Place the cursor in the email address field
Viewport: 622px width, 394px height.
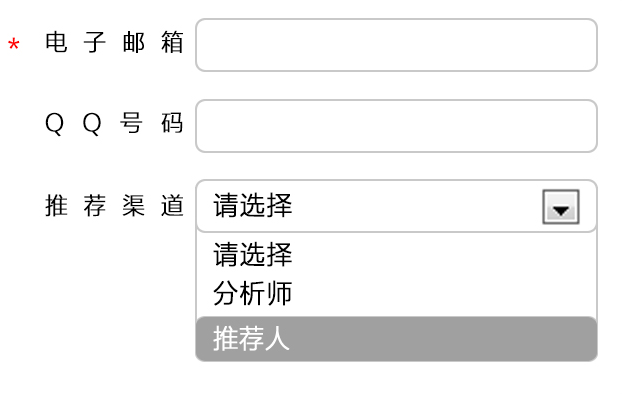396,45
